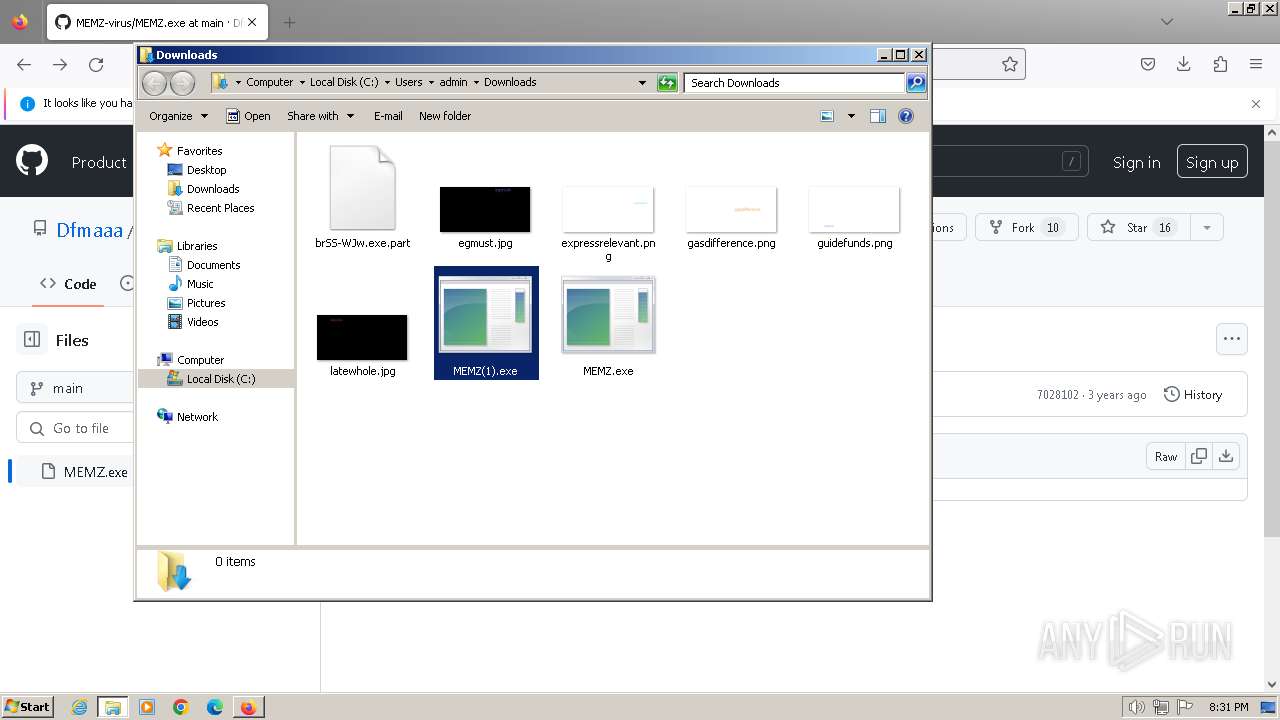Open Explorer help icon
The image size is (1280, 720).
pos(906,116)
